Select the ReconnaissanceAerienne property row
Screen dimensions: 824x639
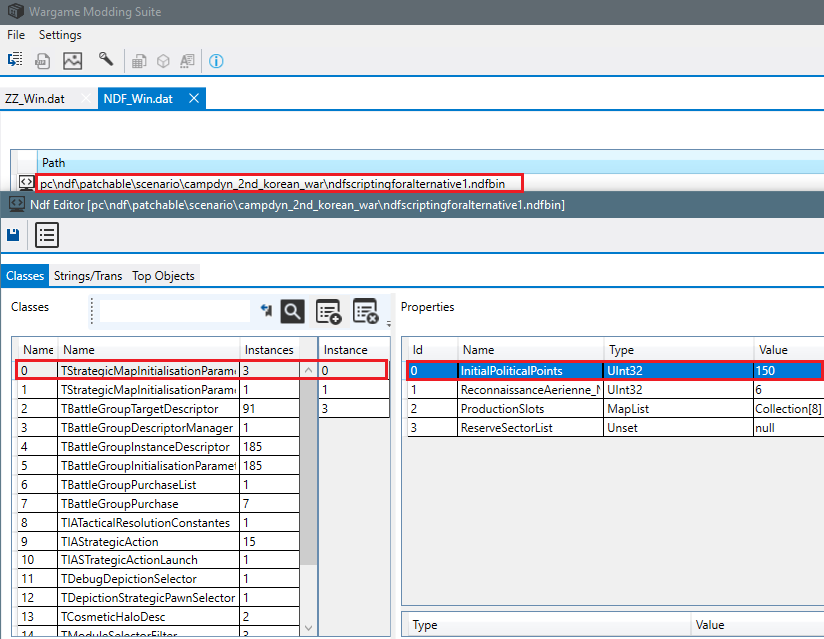(x=615, y=390)
